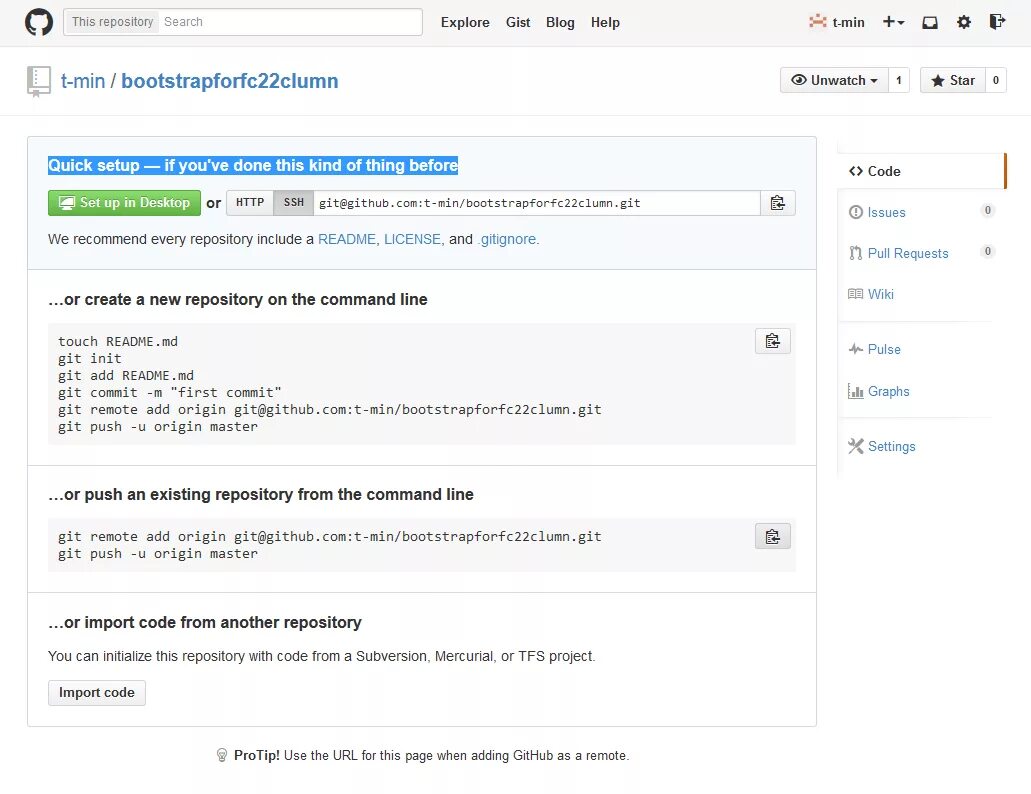This screenshot has height=794, width=1031.
Task: Click the 'git push -u origin master' line in new-repo block
Action: [158, 427]
